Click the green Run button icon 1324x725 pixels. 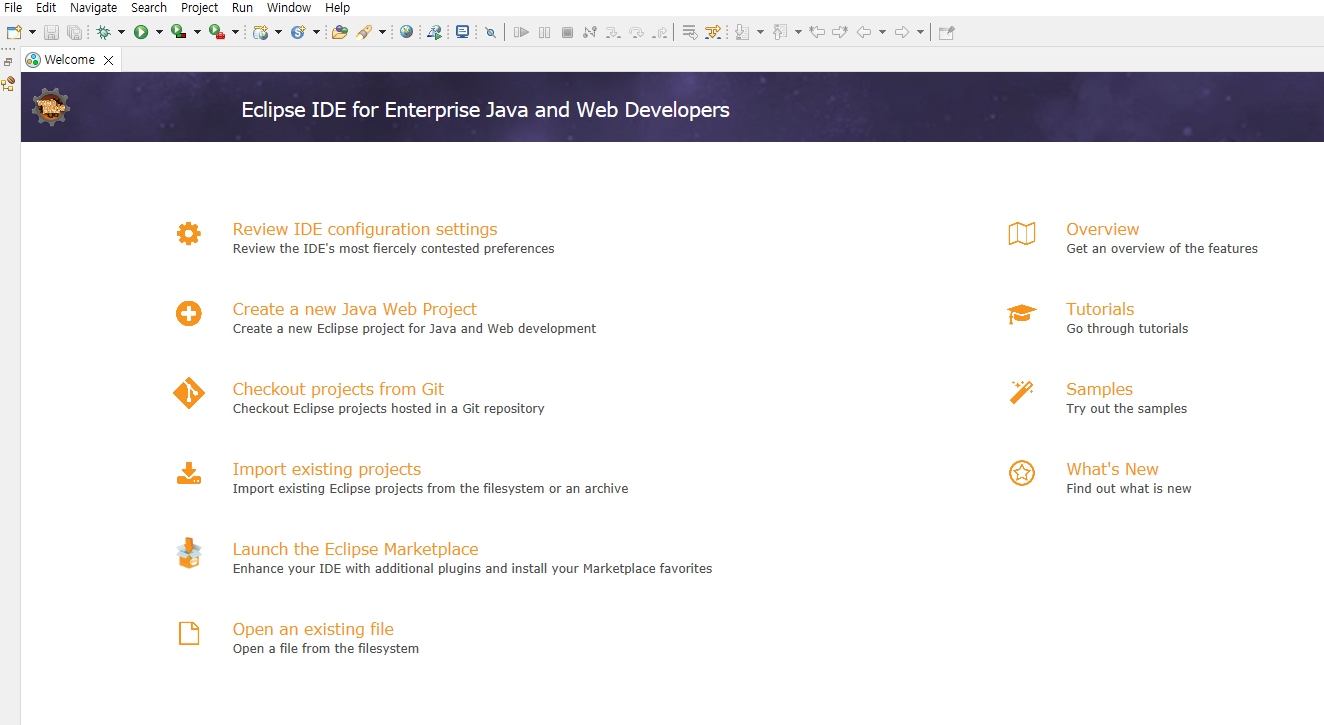(141, 32)
